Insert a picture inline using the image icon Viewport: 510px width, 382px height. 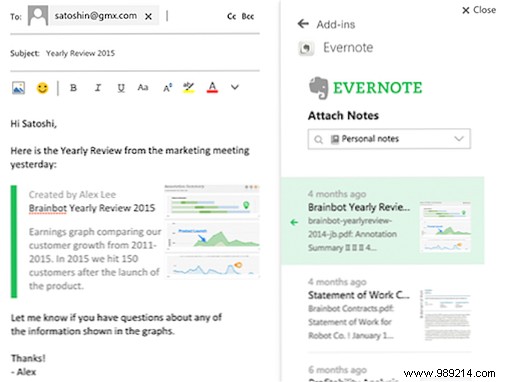pyautogui.click(x=18, y=88)
